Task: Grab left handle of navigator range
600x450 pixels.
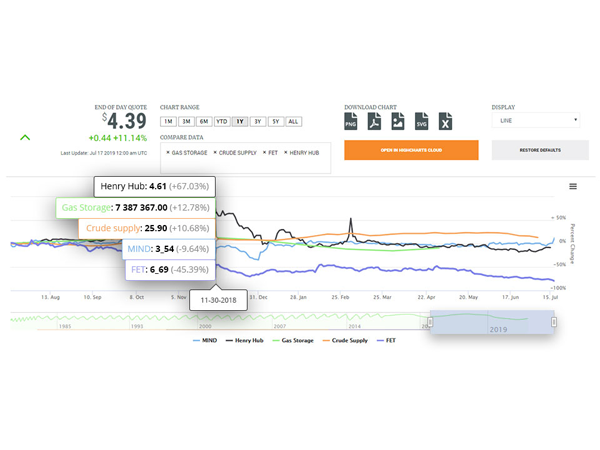Action: [x=430, y=322]
